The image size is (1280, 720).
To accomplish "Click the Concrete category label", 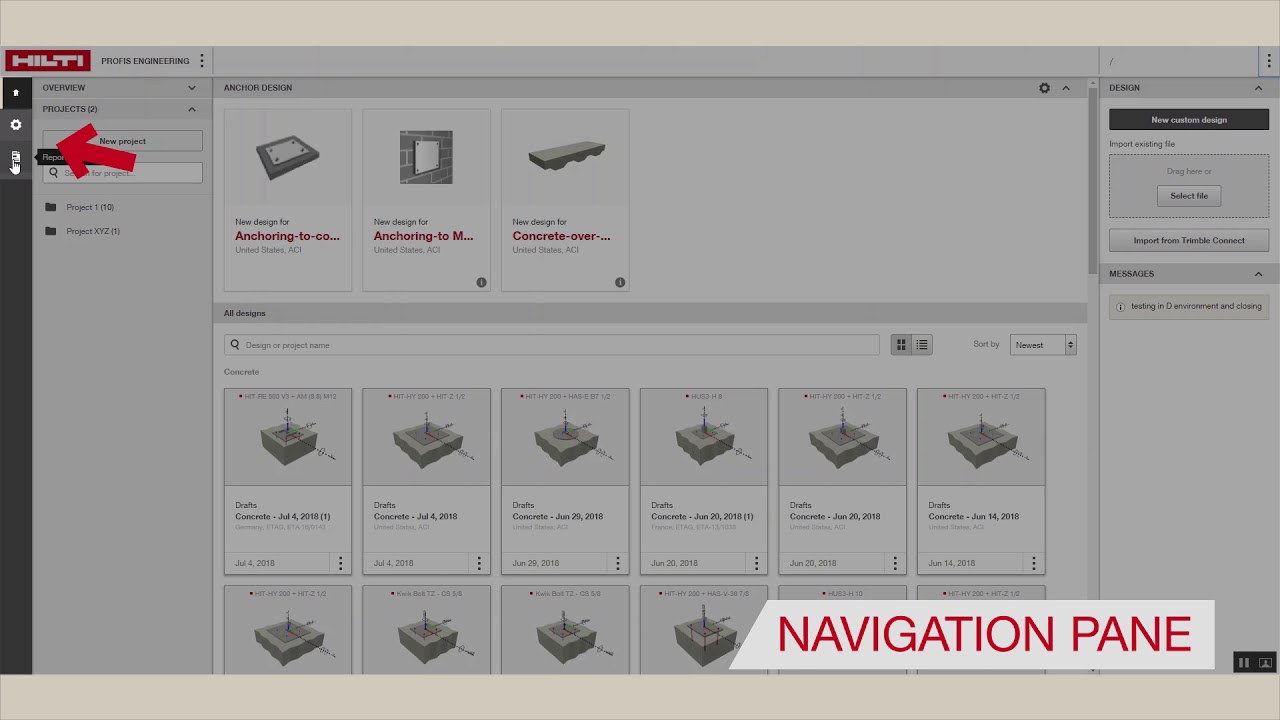I will tap(241, 372).
